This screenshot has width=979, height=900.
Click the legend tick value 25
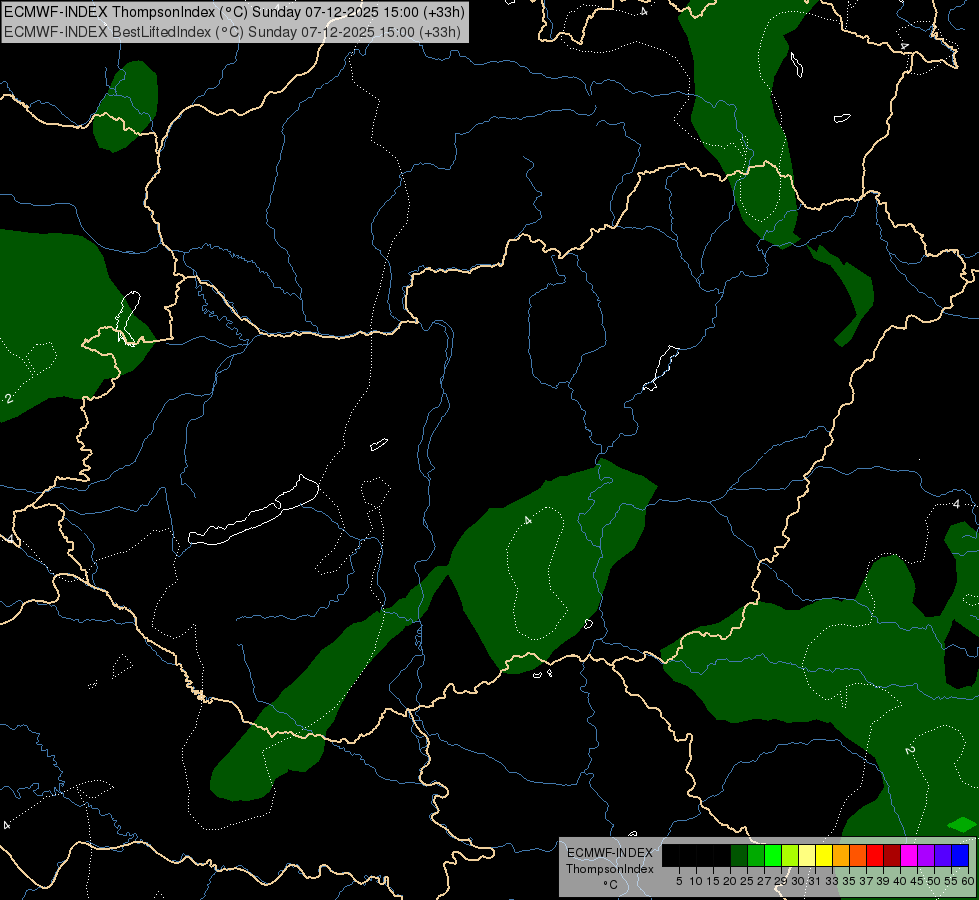[747, 881]
